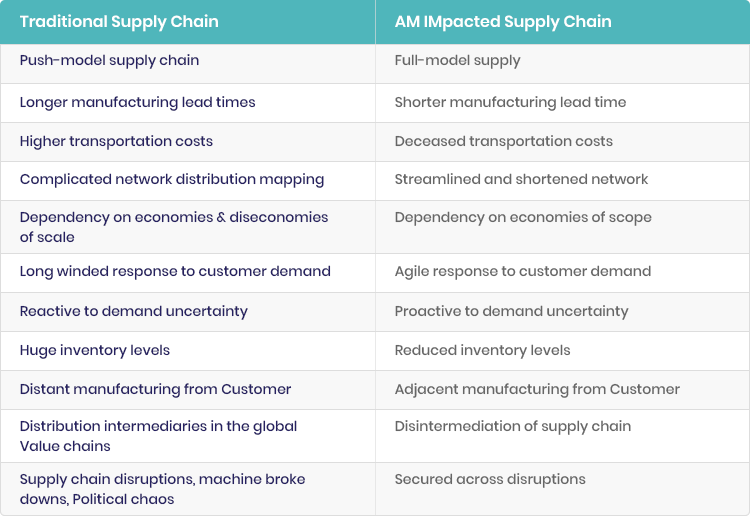Select the Push-model supply chain cell
The width and height of the screenshot is (750, 516).
(x=188, y=64)
